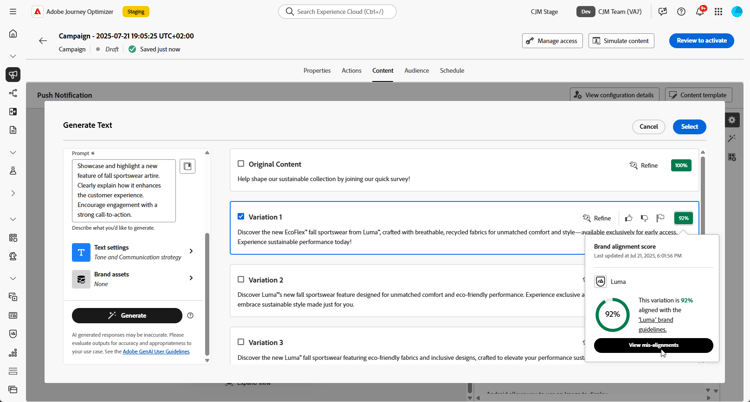
Task: Click the Text settings T icon
Action: tap(81, 252)
